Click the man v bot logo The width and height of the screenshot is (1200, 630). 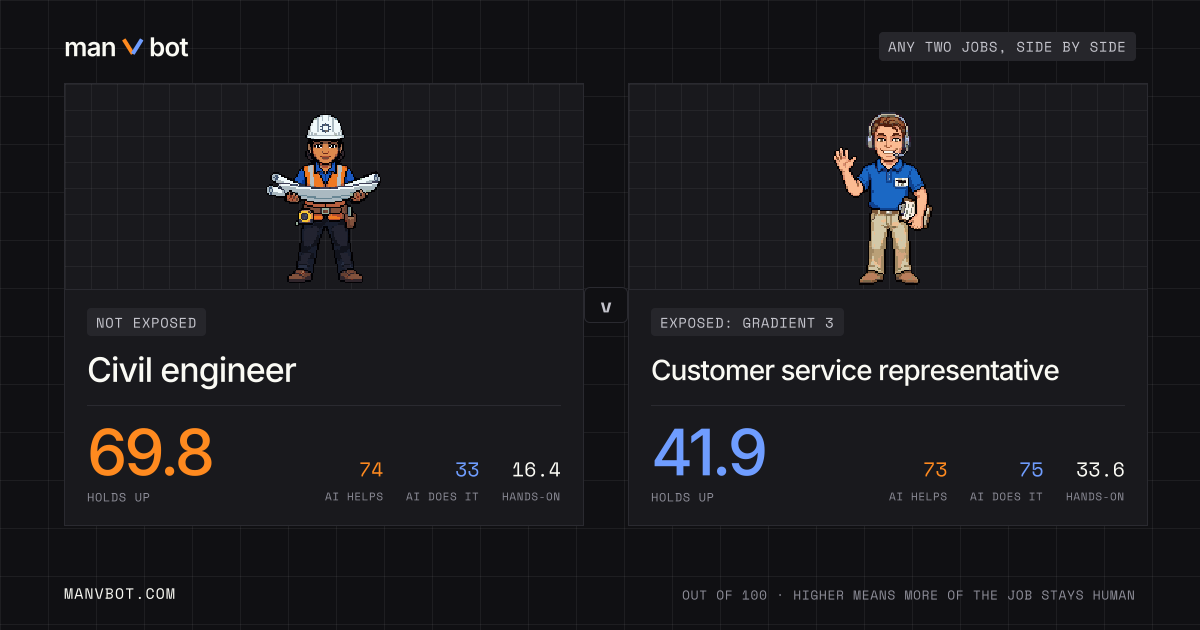point(126,47)
